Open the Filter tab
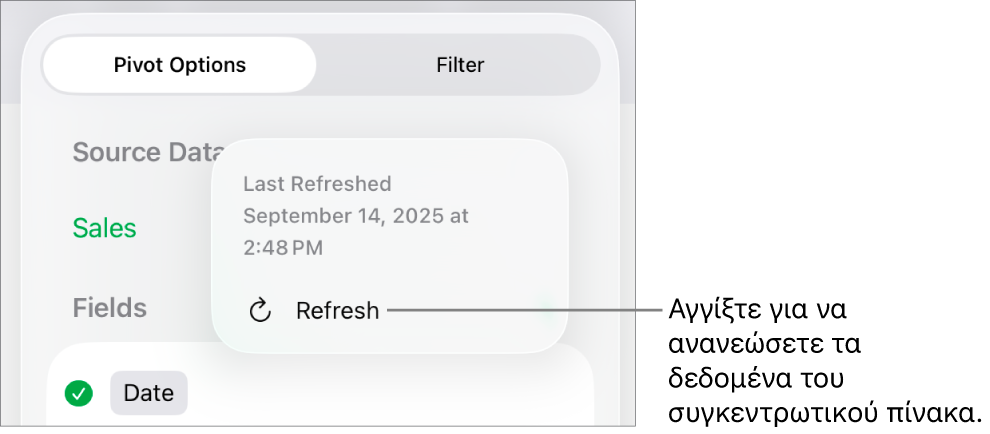 coord(460,66)
